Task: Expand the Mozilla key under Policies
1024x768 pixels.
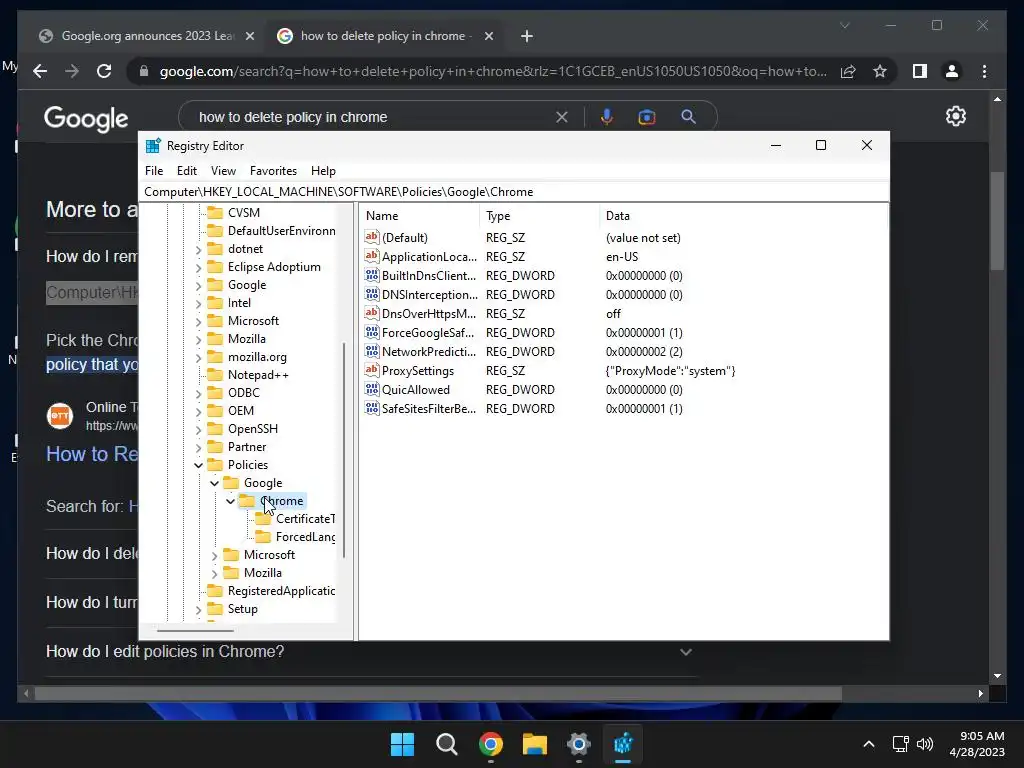Action: pyautogui.click(x=214, y=573)
